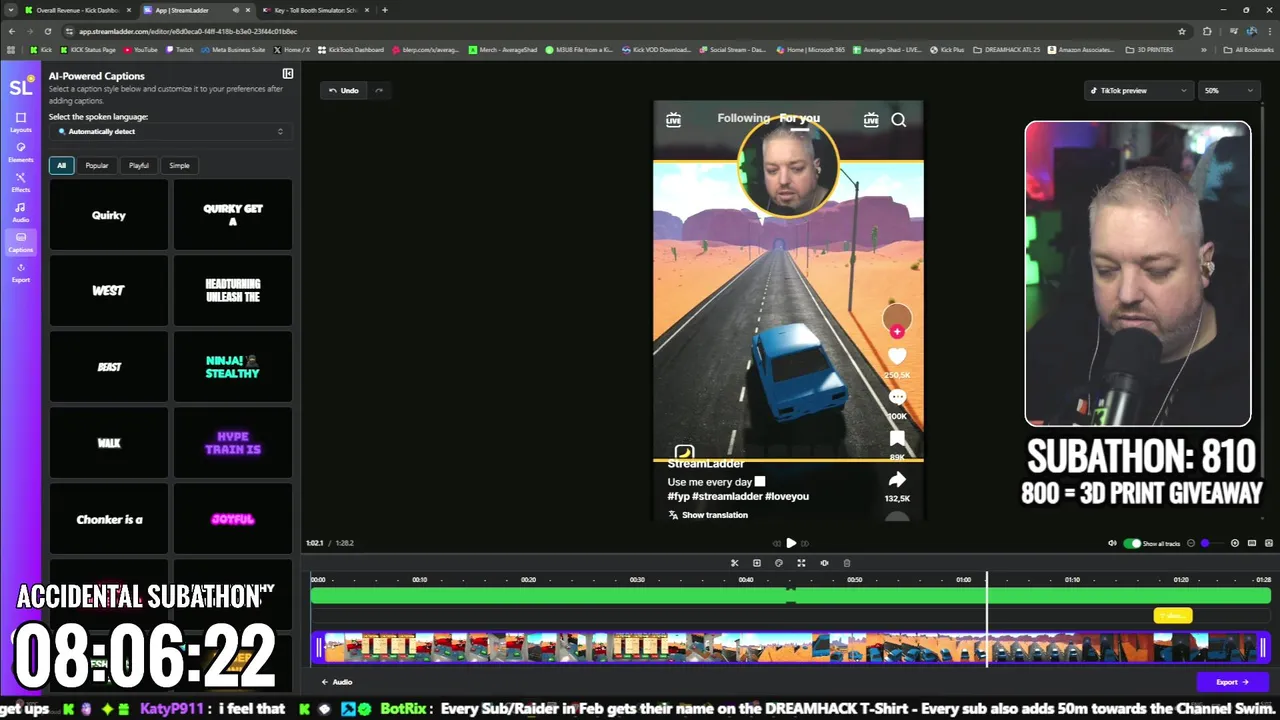Zoom out timeline with minus icon
The width and height of the screenshot is (1280, 720).
(1191, 543)
